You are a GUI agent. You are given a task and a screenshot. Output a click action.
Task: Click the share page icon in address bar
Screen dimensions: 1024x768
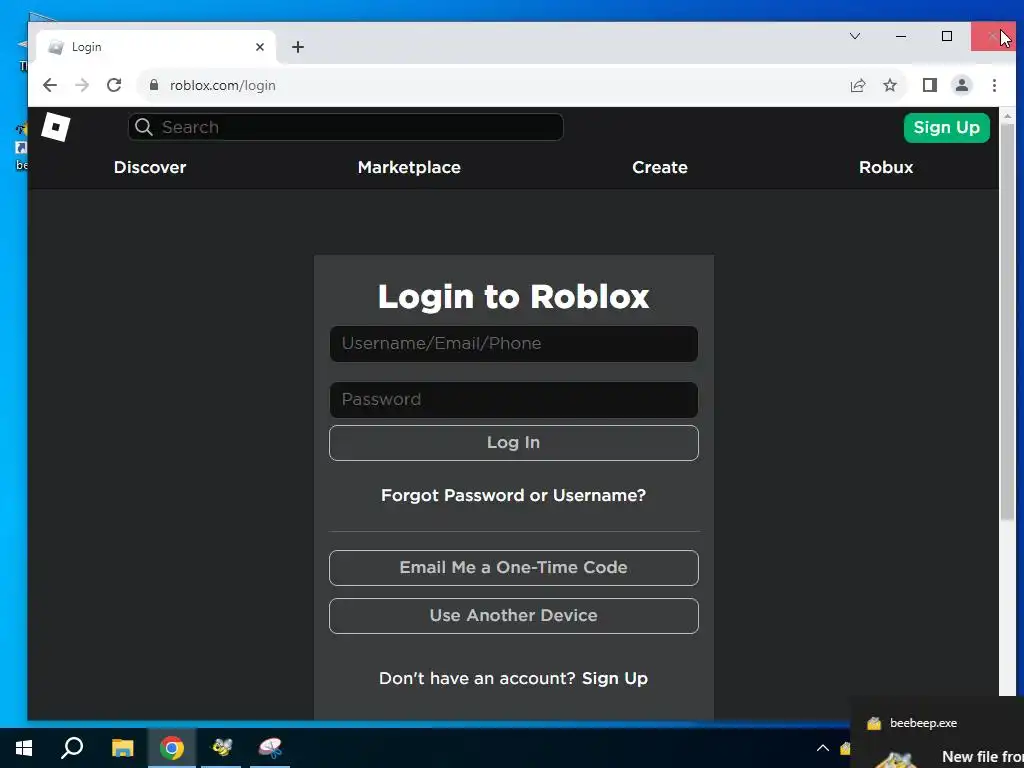pos(857,86)
